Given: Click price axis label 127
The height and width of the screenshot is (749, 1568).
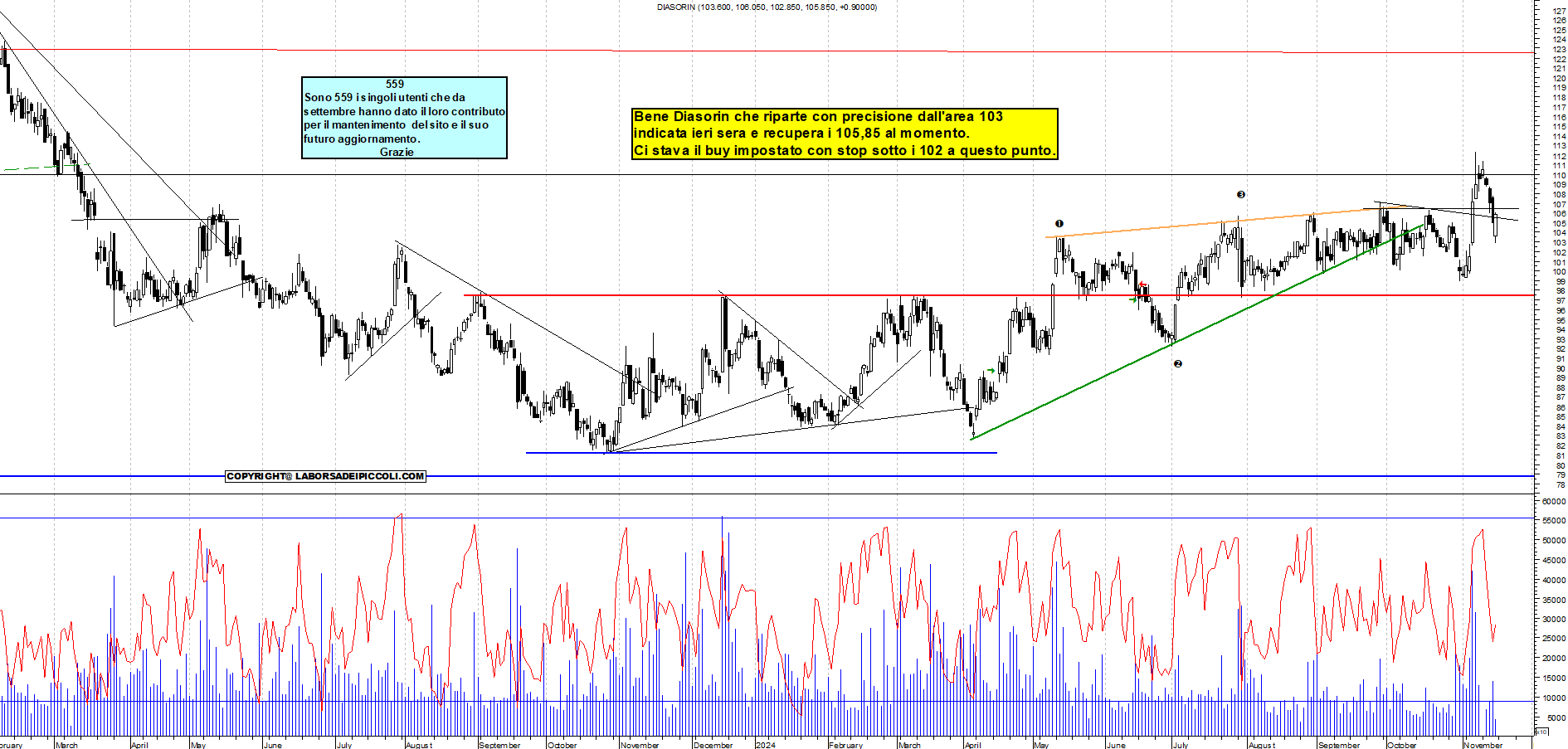Looking at the screenshot, I should point(1559,12).
